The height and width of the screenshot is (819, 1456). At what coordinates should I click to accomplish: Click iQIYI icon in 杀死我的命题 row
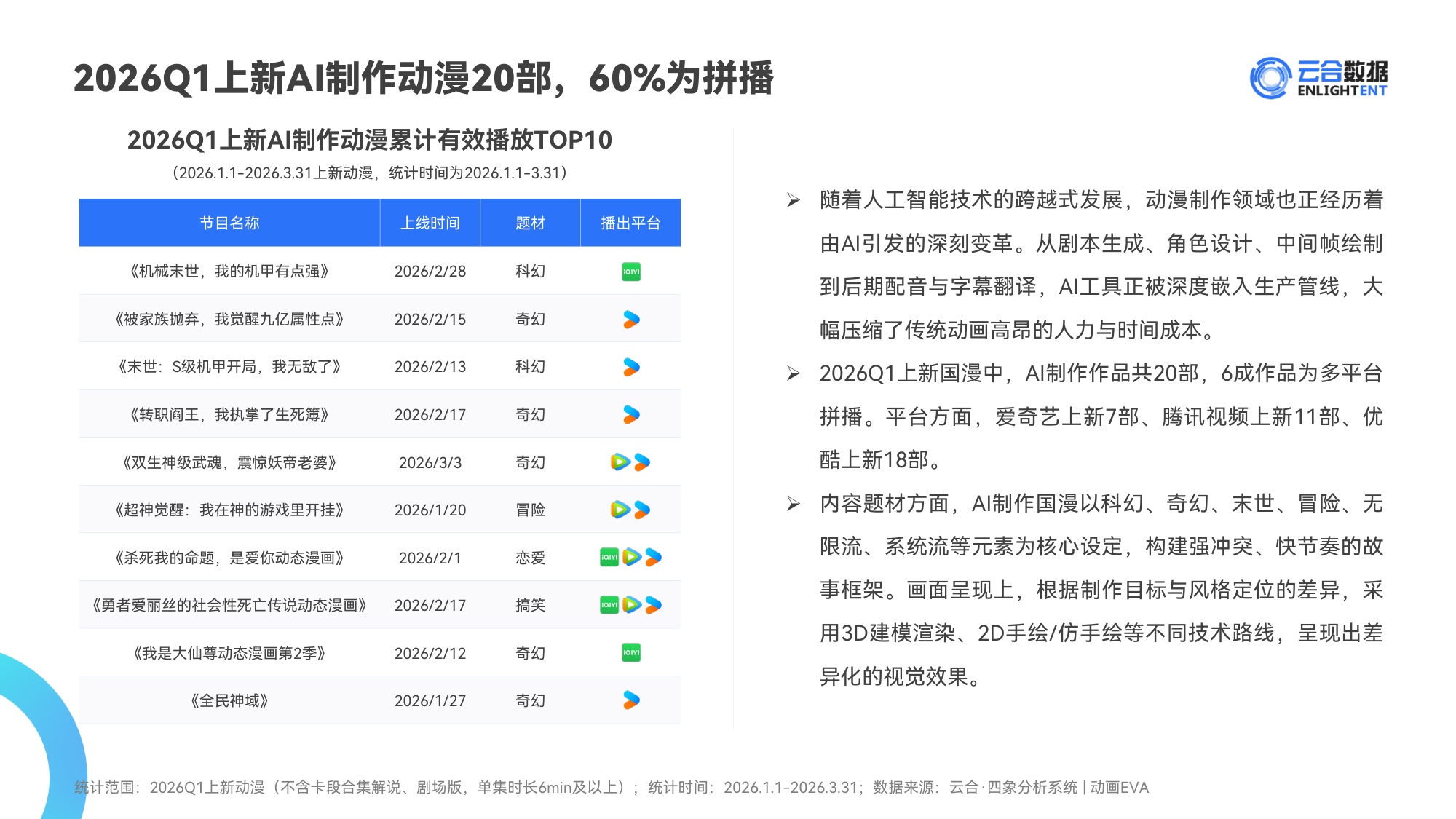609,558
